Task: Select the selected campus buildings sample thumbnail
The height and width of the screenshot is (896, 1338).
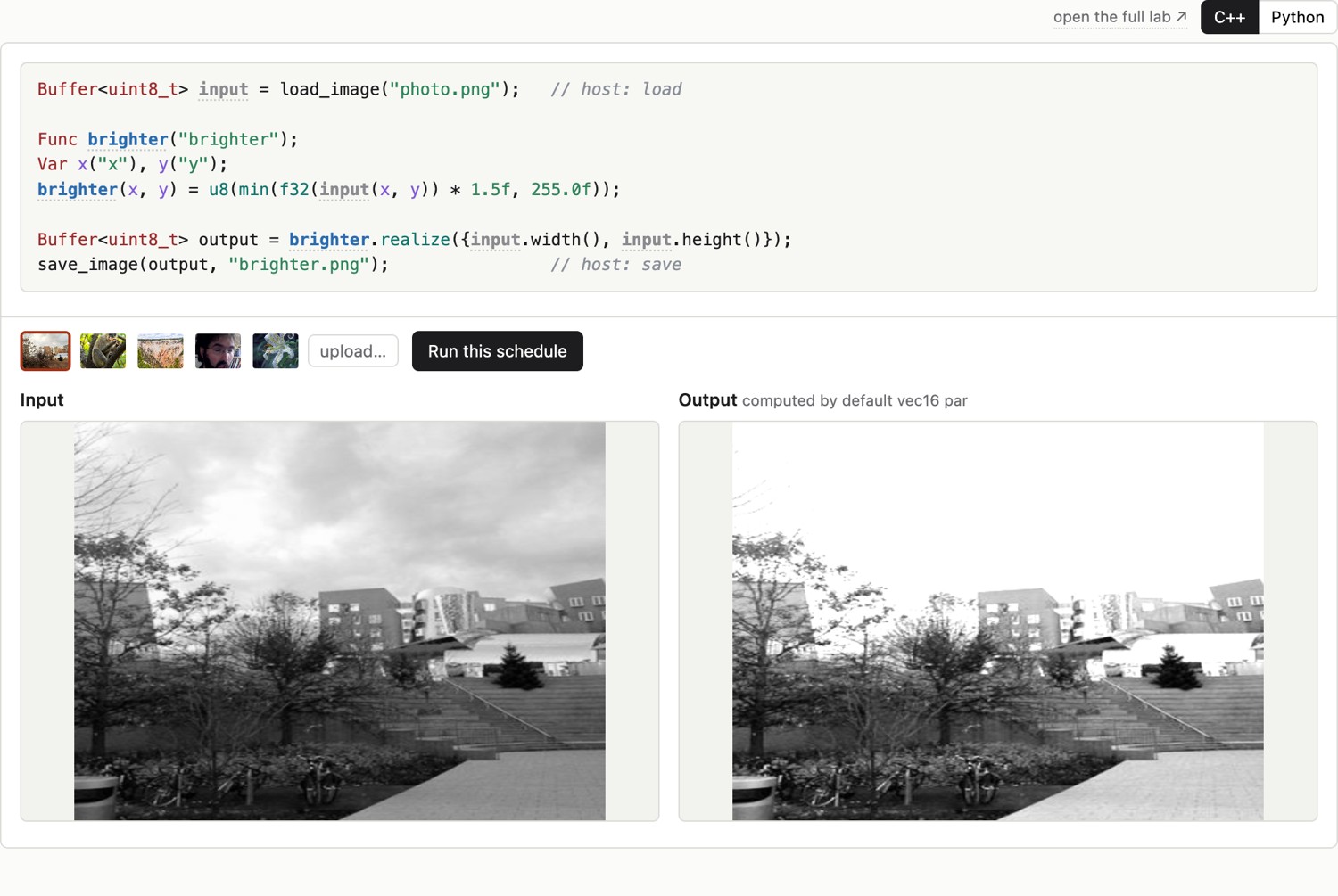Action: (x=45, y=351)
